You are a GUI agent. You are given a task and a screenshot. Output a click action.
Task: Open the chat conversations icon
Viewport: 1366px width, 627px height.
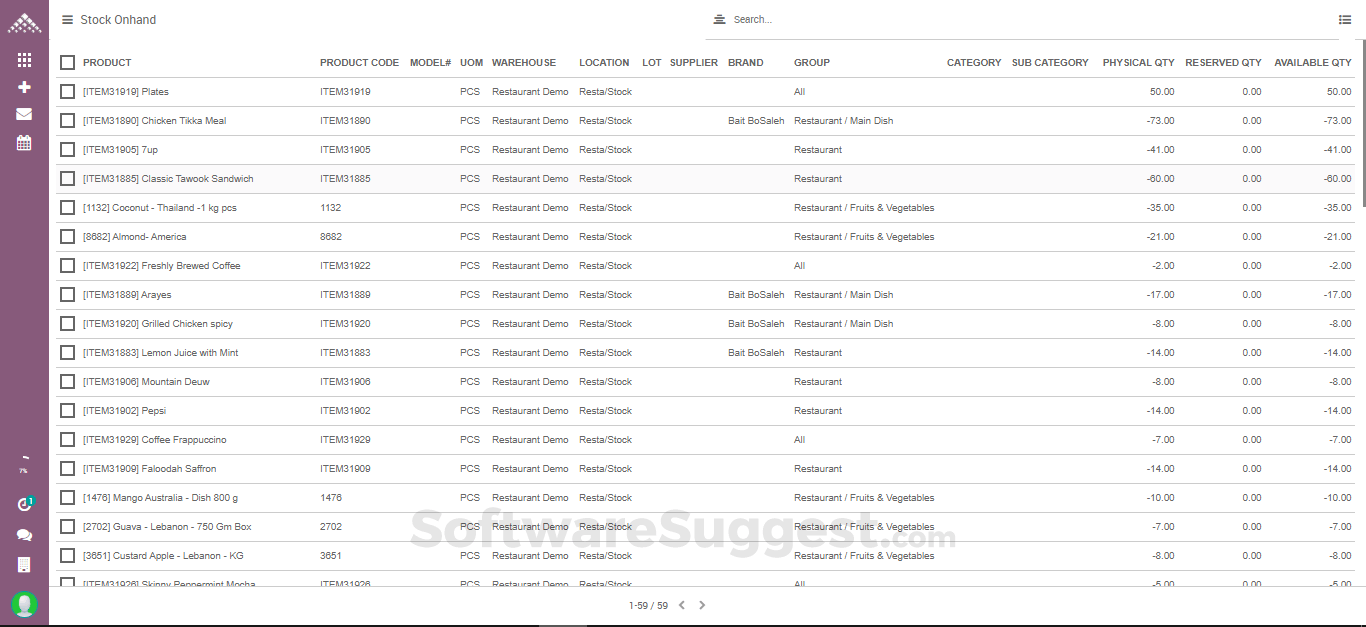[x=24, y=535]
